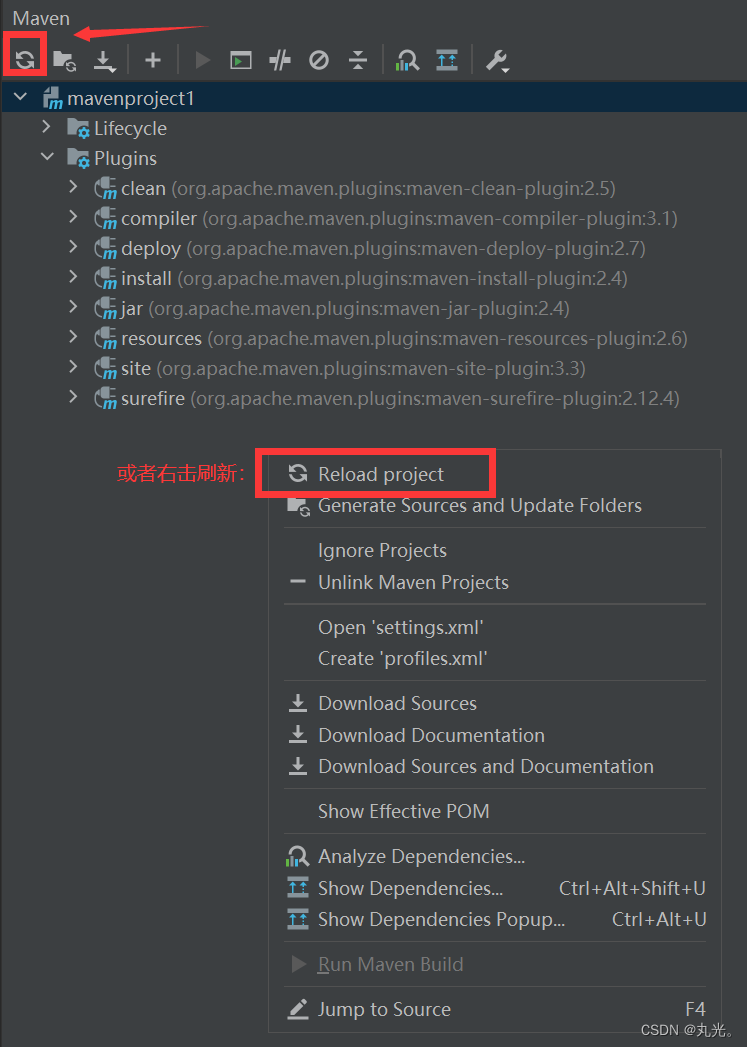Select the install plugin row
The image size is (747, 1047).
pos(374,278)
